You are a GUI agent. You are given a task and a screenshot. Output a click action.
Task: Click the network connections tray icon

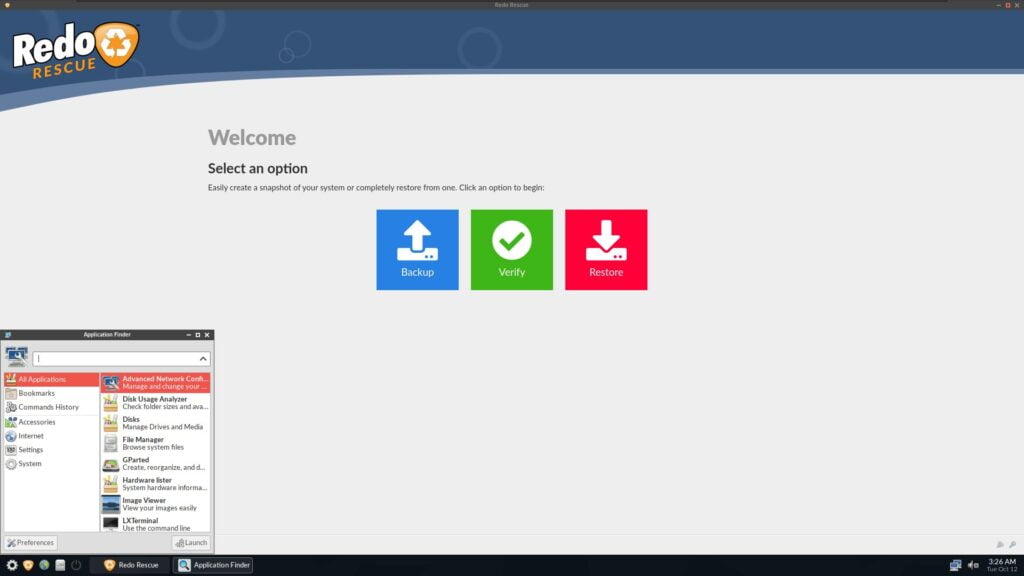955,565
